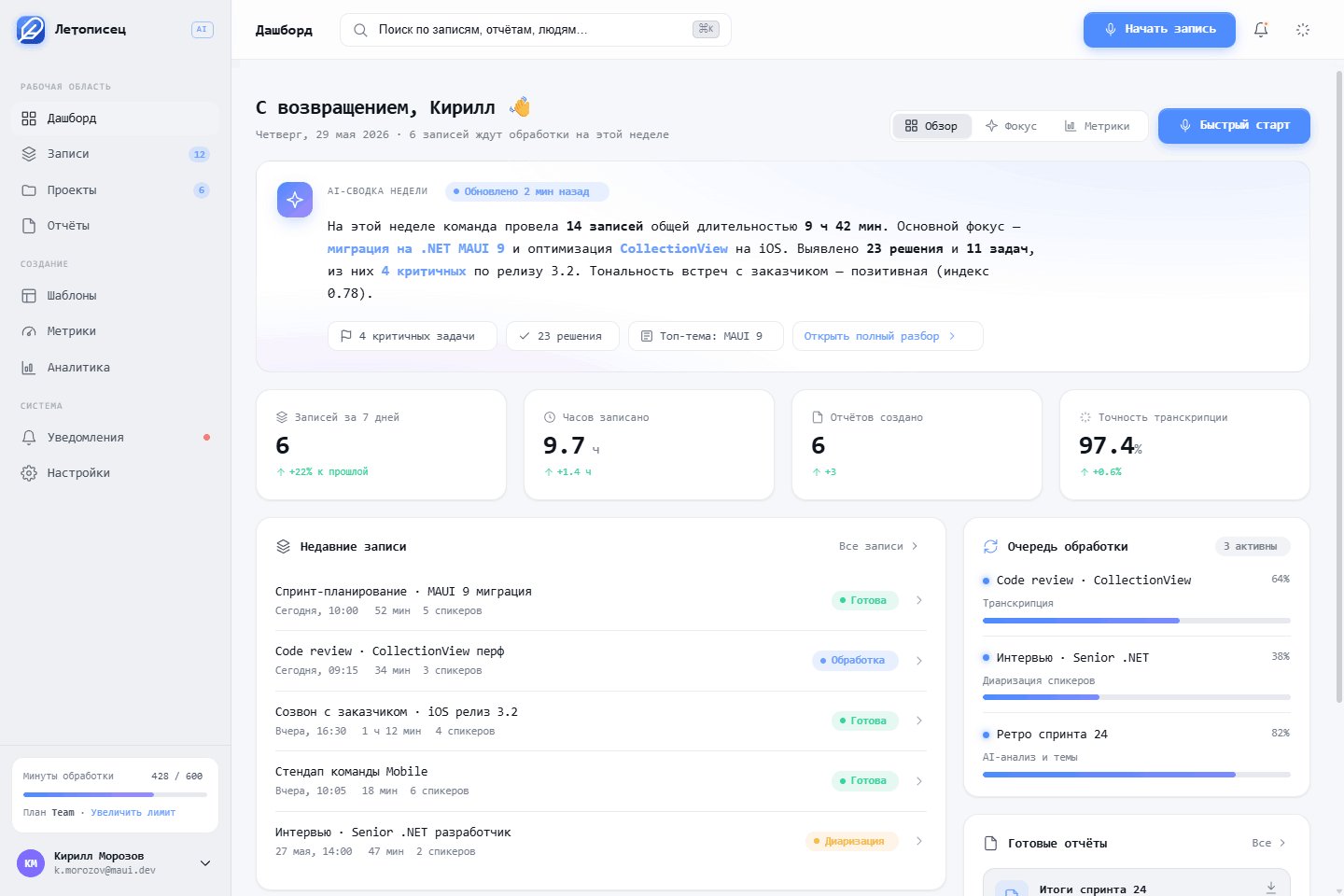
Task: Click the Точность транскрипции card icon
Action: [1085, 418]
